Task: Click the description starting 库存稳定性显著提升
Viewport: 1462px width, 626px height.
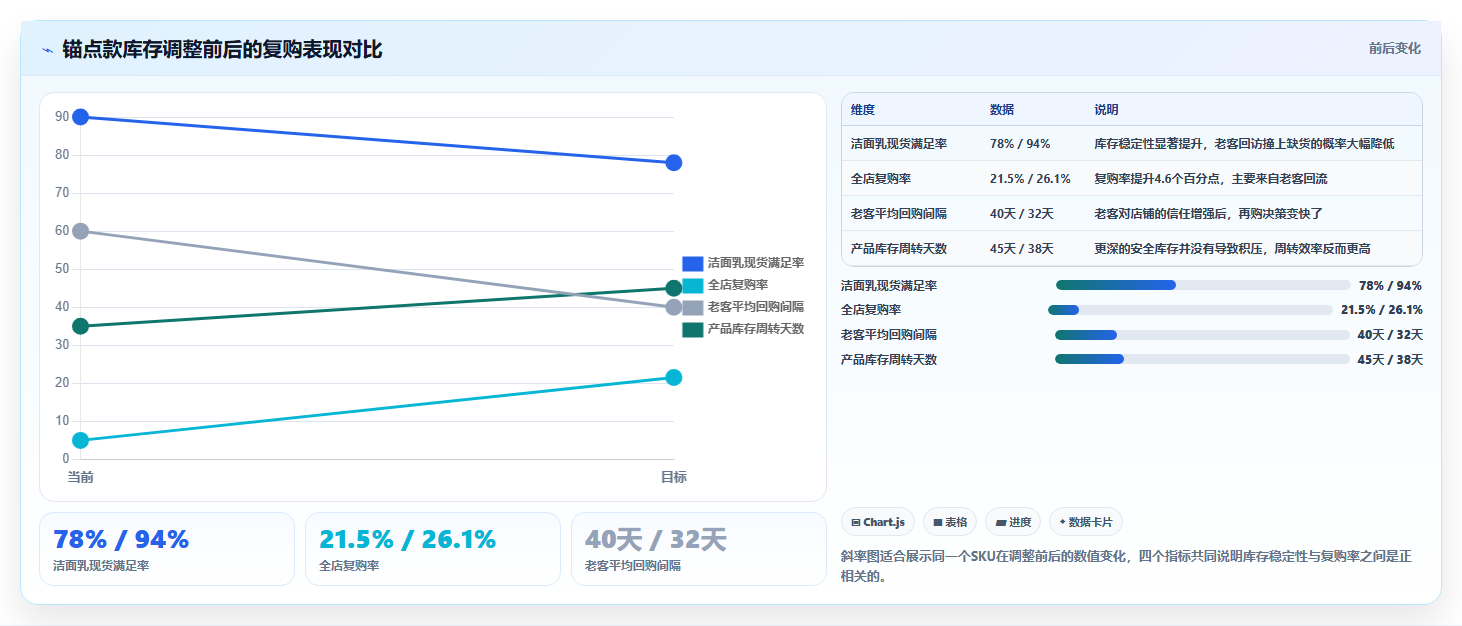Action: (x=1244, y=144)
